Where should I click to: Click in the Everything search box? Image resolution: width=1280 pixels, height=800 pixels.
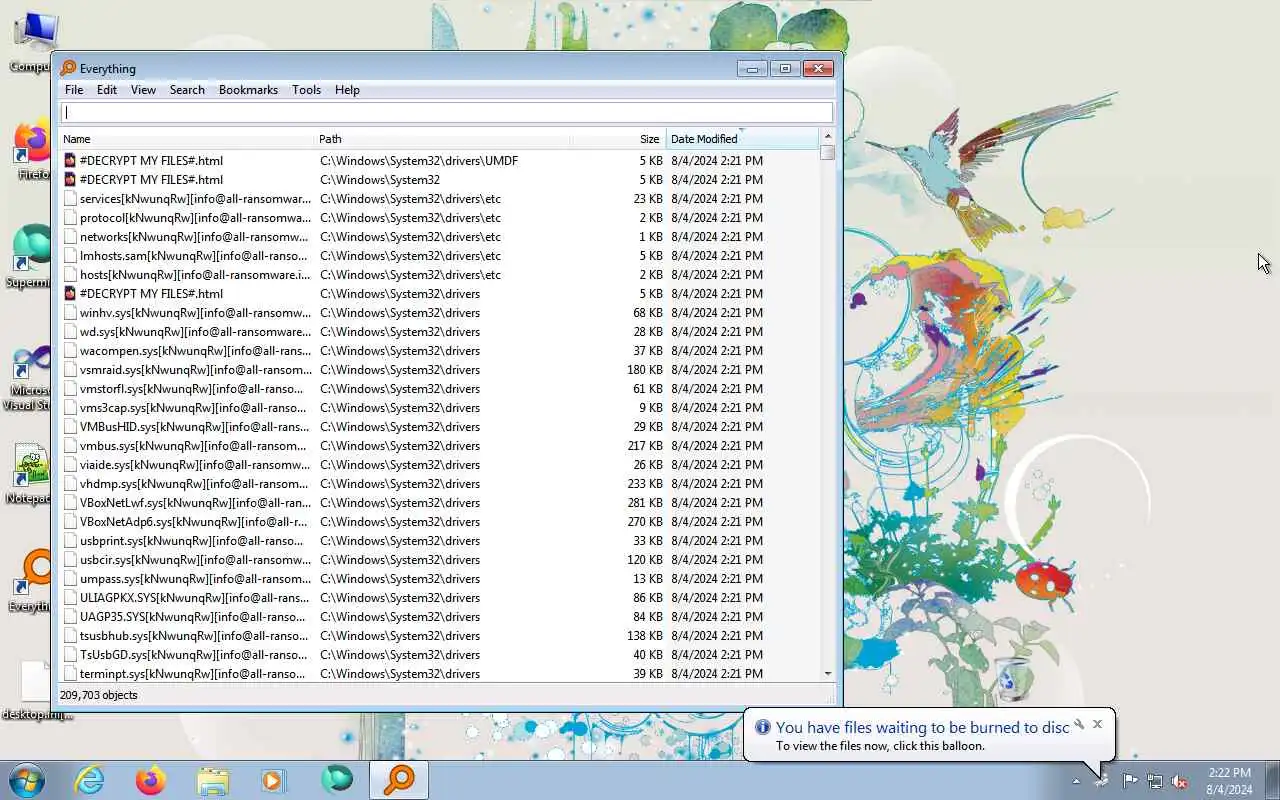pyautogui.click(x=447, y=112)
